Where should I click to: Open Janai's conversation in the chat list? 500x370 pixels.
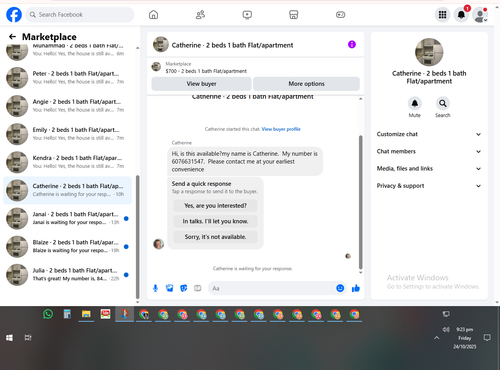67,218
